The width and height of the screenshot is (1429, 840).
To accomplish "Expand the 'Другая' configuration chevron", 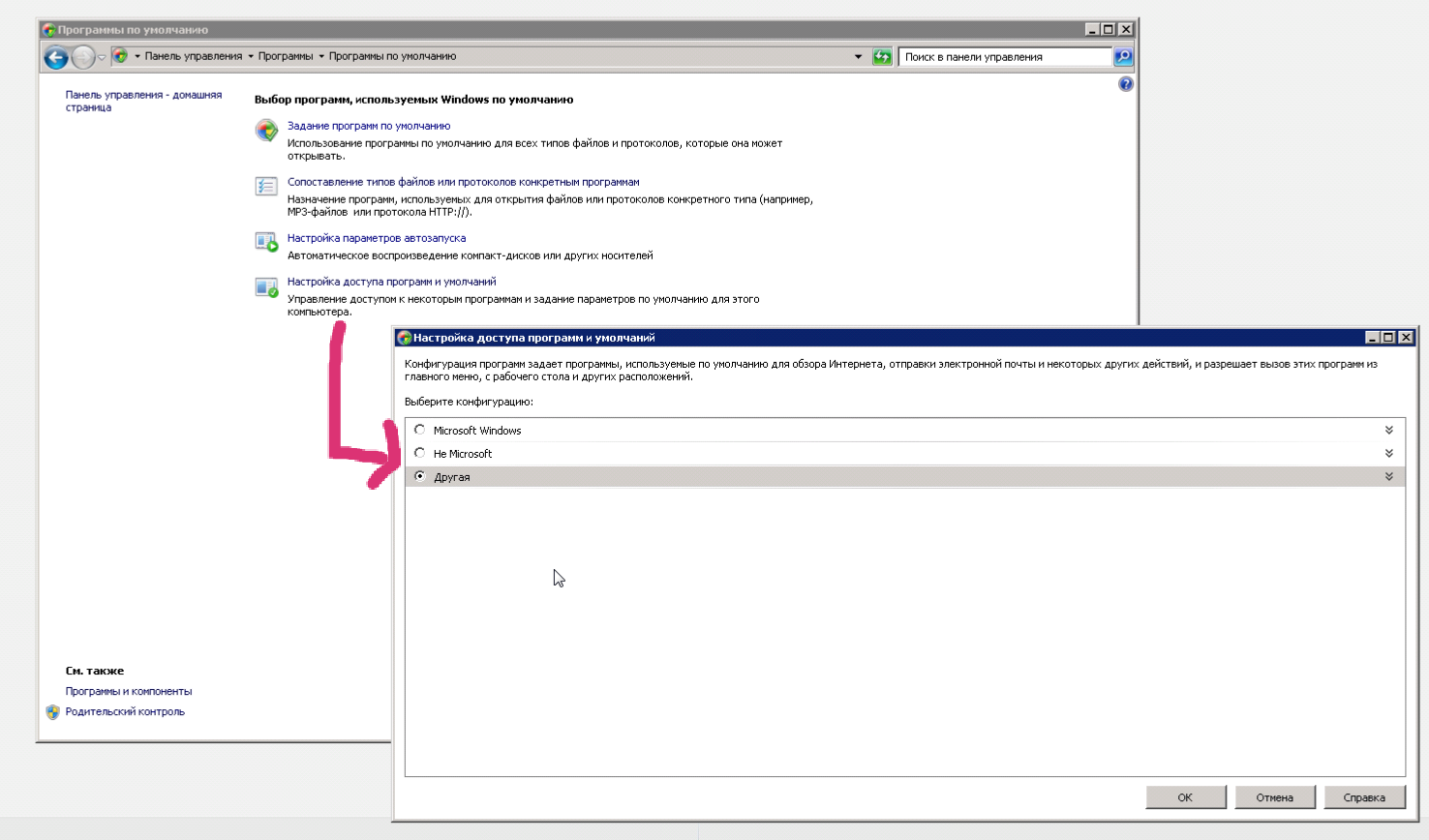I will [x=1388, y=477].
